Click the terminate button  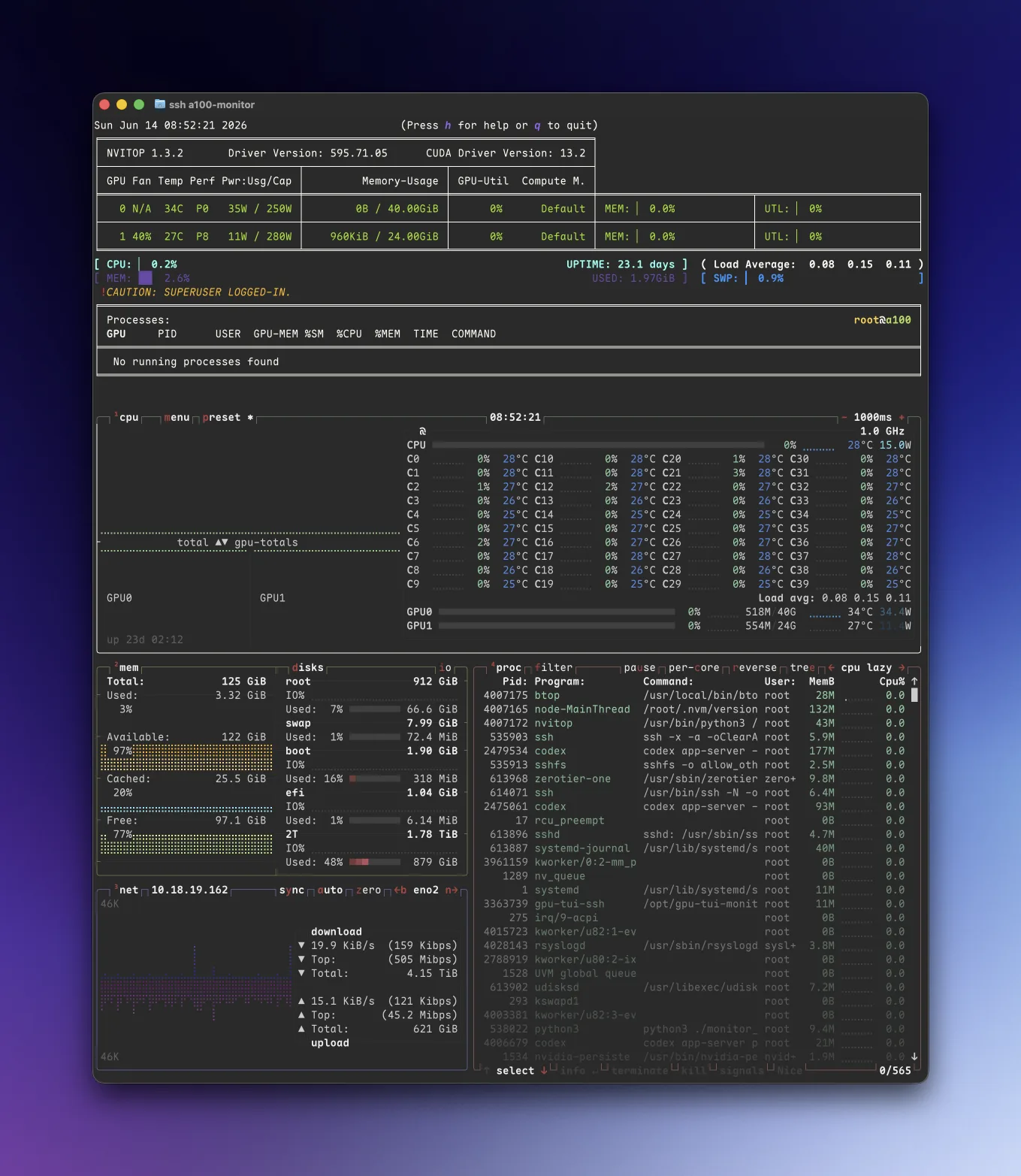(639, 1070)
